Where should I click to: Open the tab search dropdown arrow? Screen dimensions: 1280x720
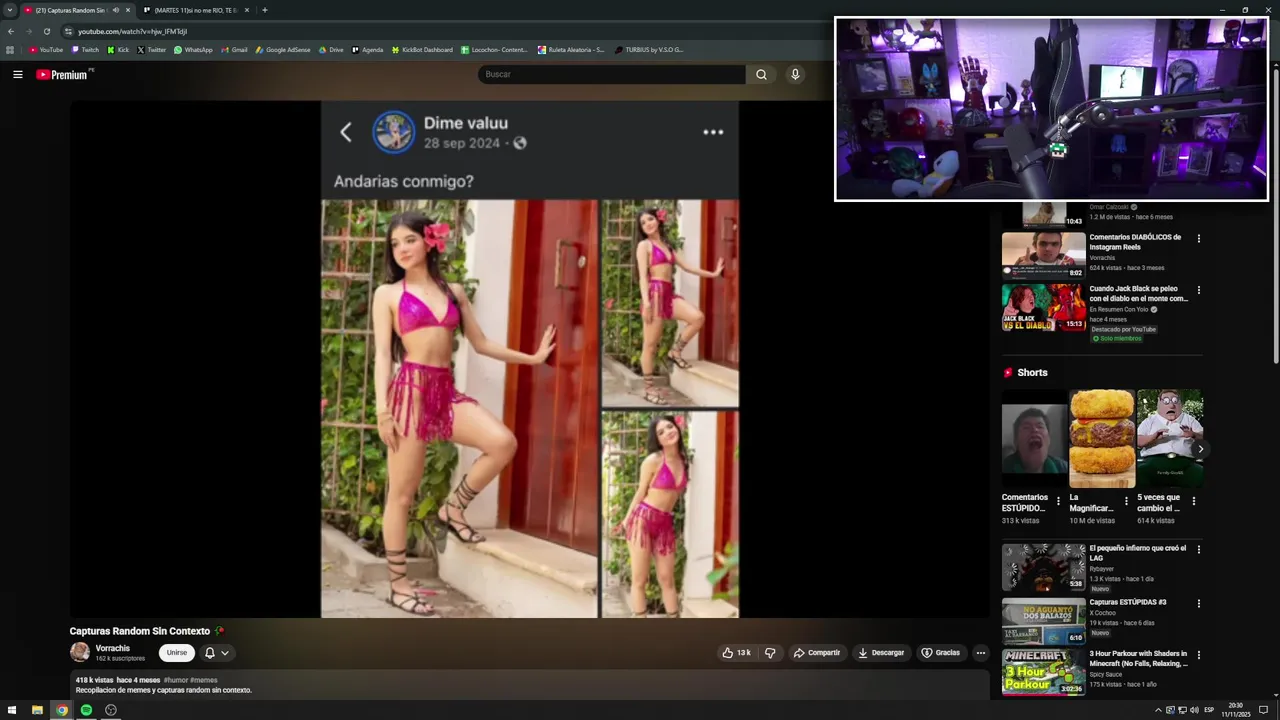click(x=9, y=10)
